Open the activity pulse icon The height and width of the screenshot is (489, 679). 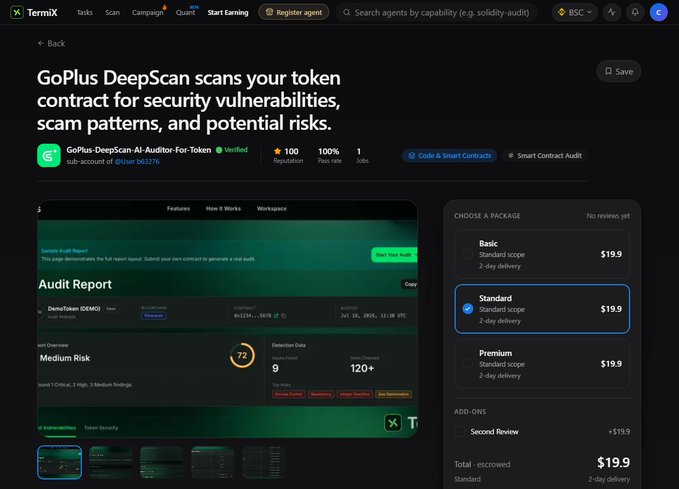pyautogui.click(x=611, y=12)
